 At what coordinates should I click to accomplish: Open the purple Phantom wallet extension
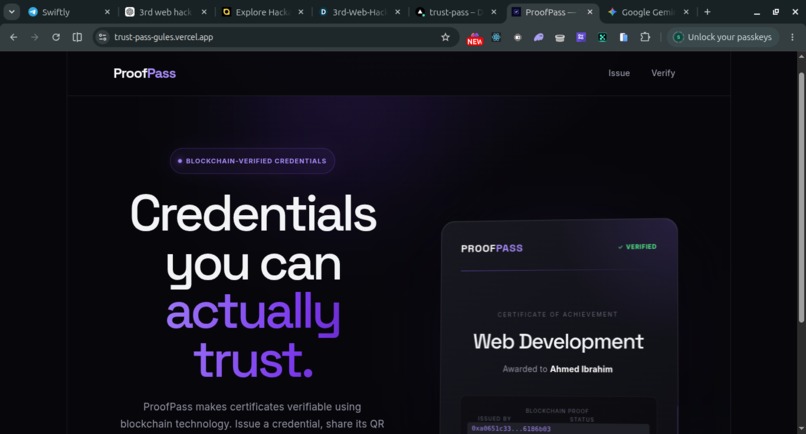(x=539, y=37)
